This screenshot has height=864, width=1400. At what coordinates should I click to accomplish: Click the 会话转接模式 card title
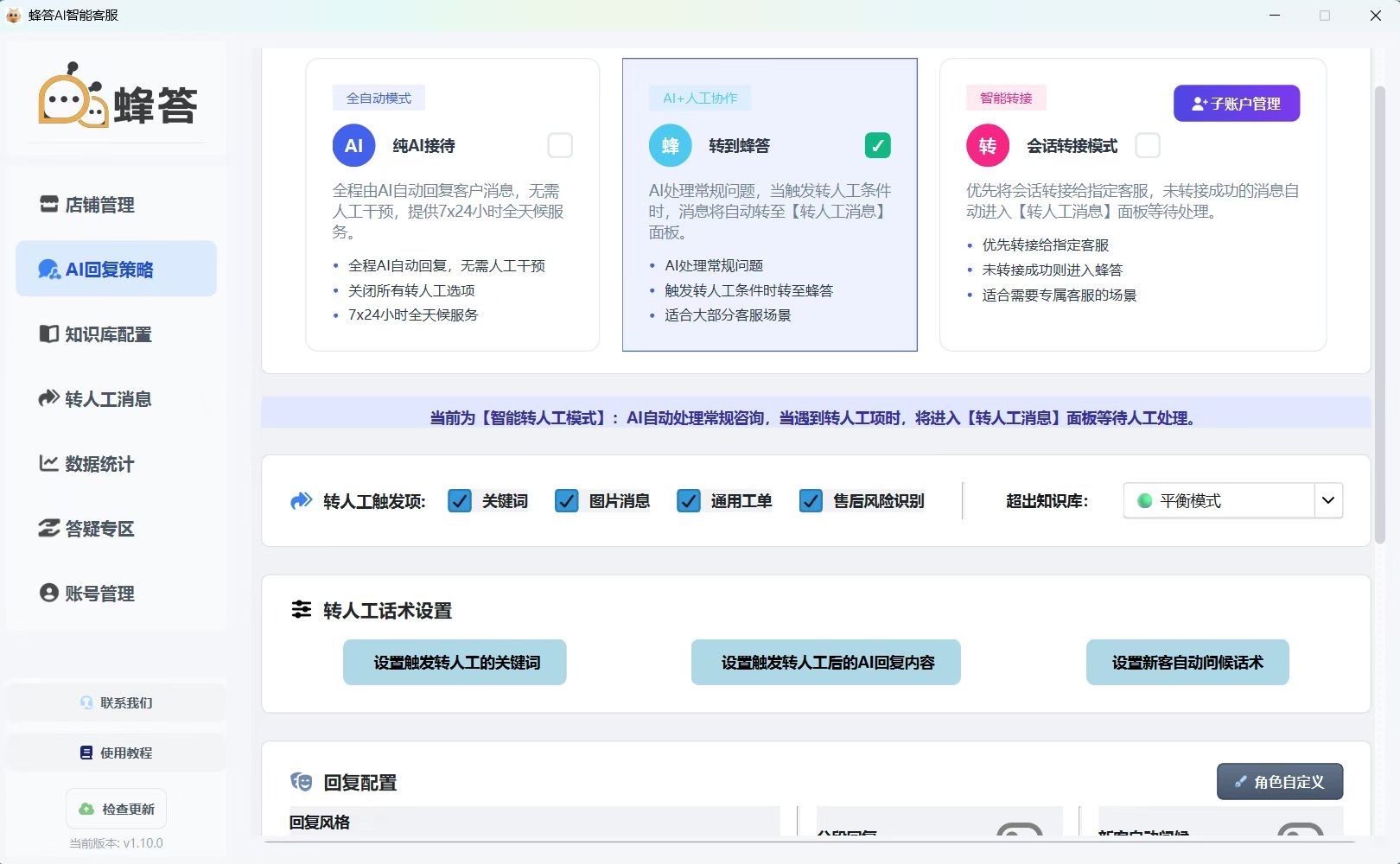tap(1072, 146)
